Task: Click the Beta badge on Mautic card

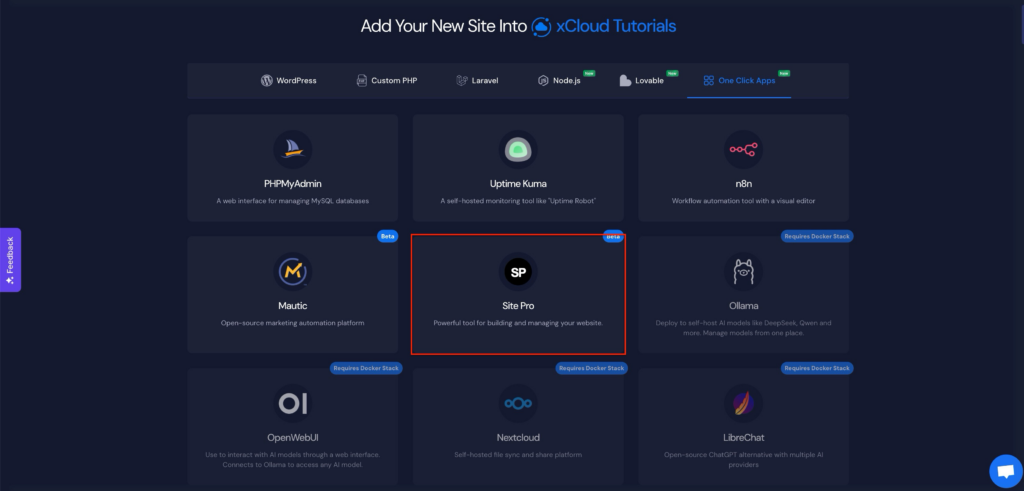Action: [387, 237]
